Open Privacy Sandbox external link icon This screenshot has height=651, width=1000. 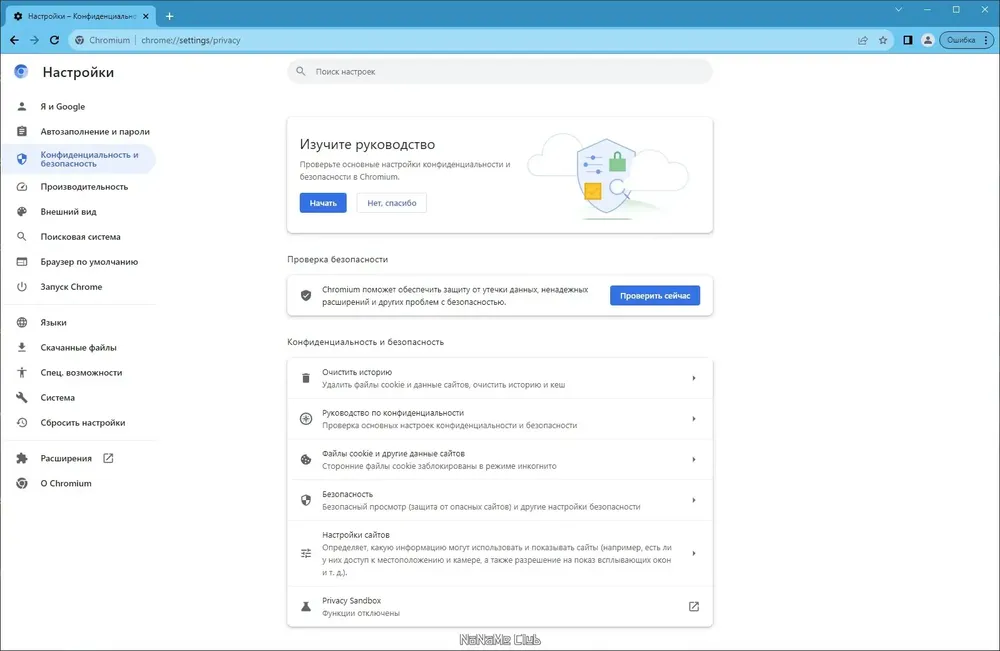[694, 607]
